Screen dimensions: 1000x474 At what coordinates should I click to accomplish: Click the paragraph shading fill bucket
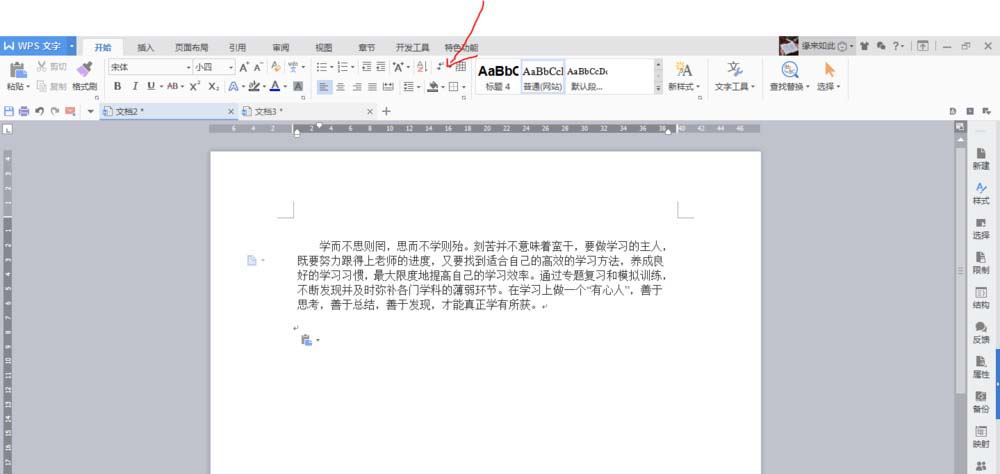pos(433,86)
